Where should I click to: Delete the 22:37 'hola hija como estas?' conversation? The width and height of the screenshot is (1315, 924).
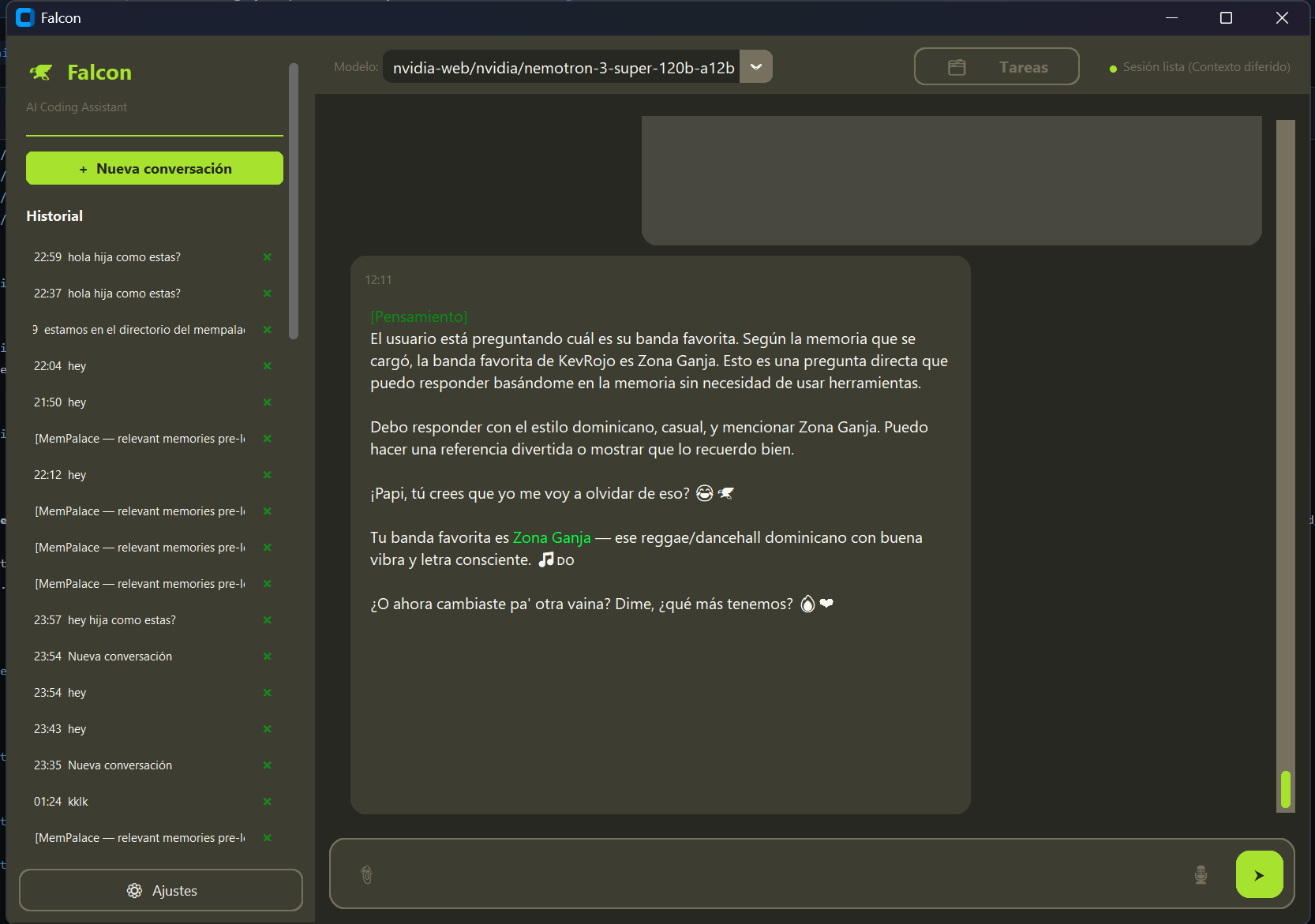(x=268, y=294)
